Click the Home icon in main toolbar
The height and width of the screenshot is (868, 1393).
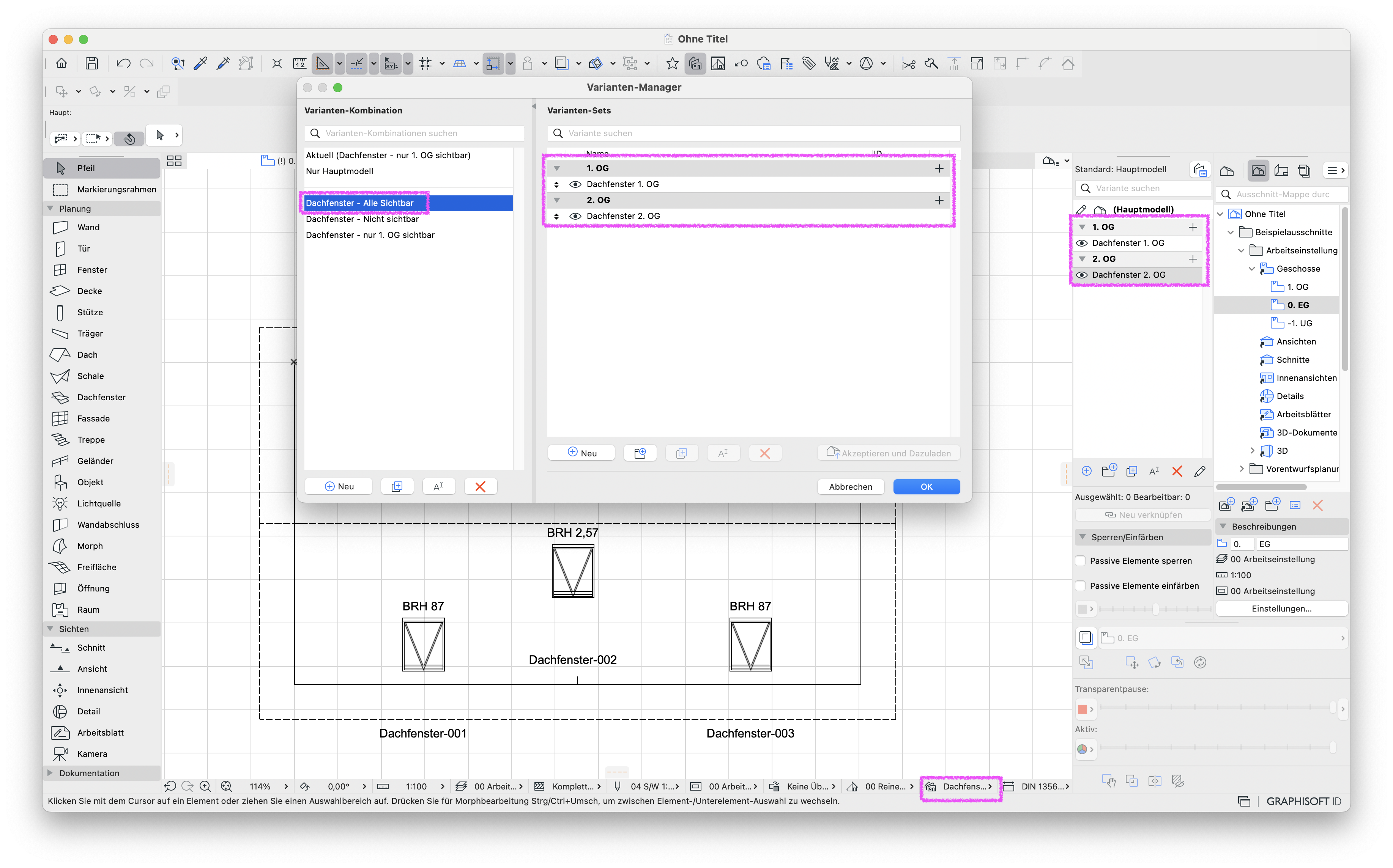tap(61, 64)
